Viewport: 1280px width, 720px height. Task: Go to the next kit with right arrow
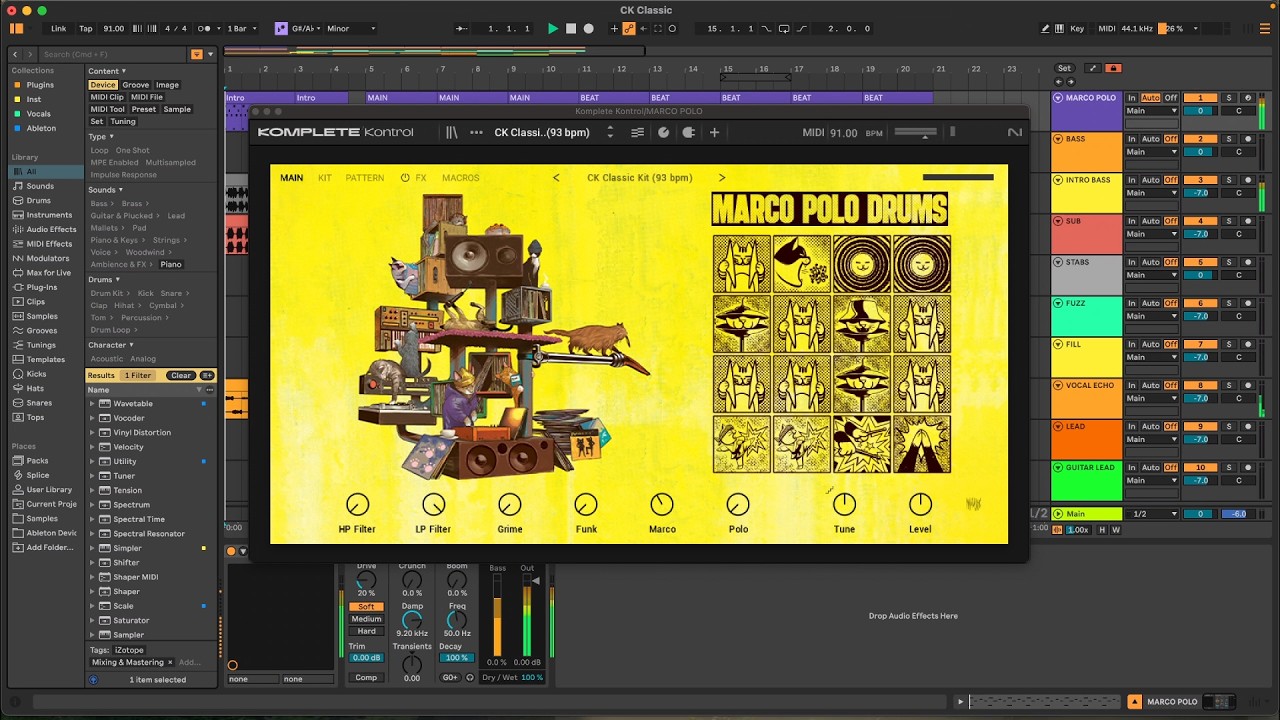[x=722, y=178]
